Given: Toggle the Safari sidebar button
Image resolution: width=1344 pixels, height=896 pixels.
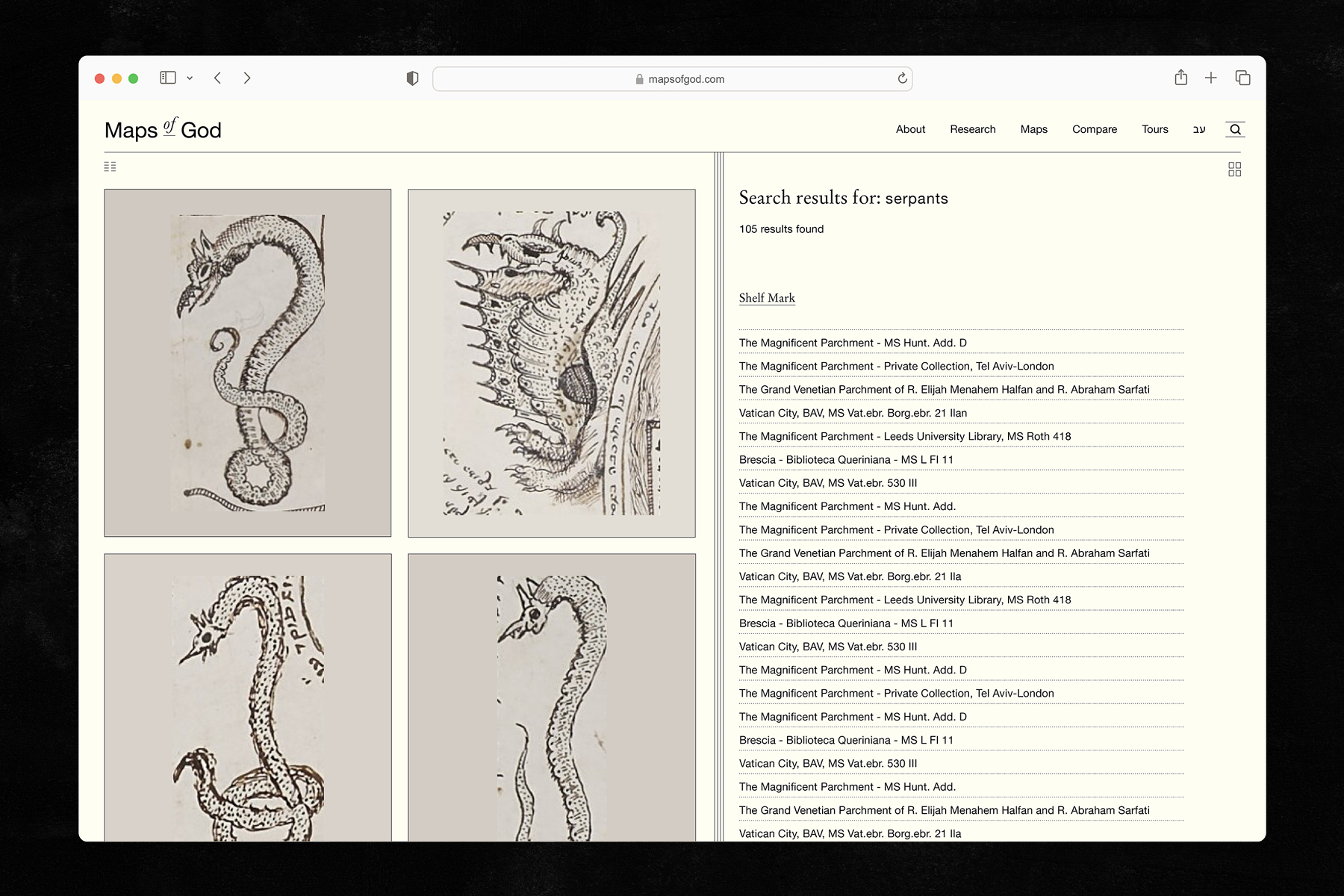Looking at the screenshot, I should (x=168, y=78).
